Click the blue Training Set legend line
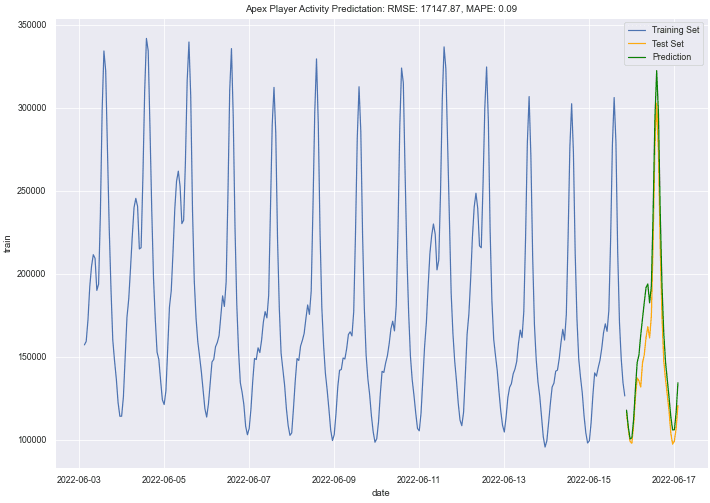This screenshot has height=503, width=710. tap(637, 30)
